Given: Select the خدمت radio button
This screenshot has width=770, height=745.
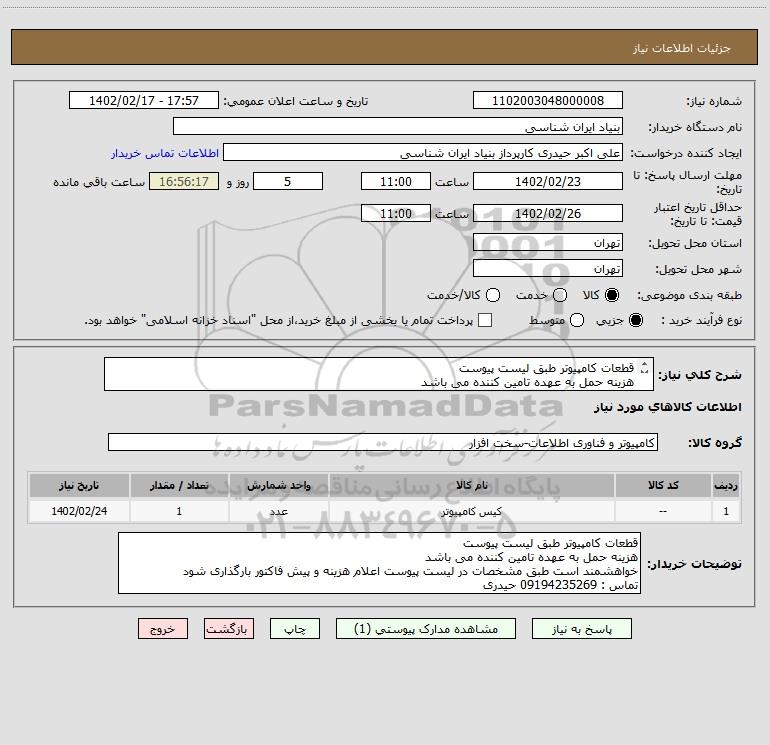Looking at the screenshot, I should coord(560,295).
